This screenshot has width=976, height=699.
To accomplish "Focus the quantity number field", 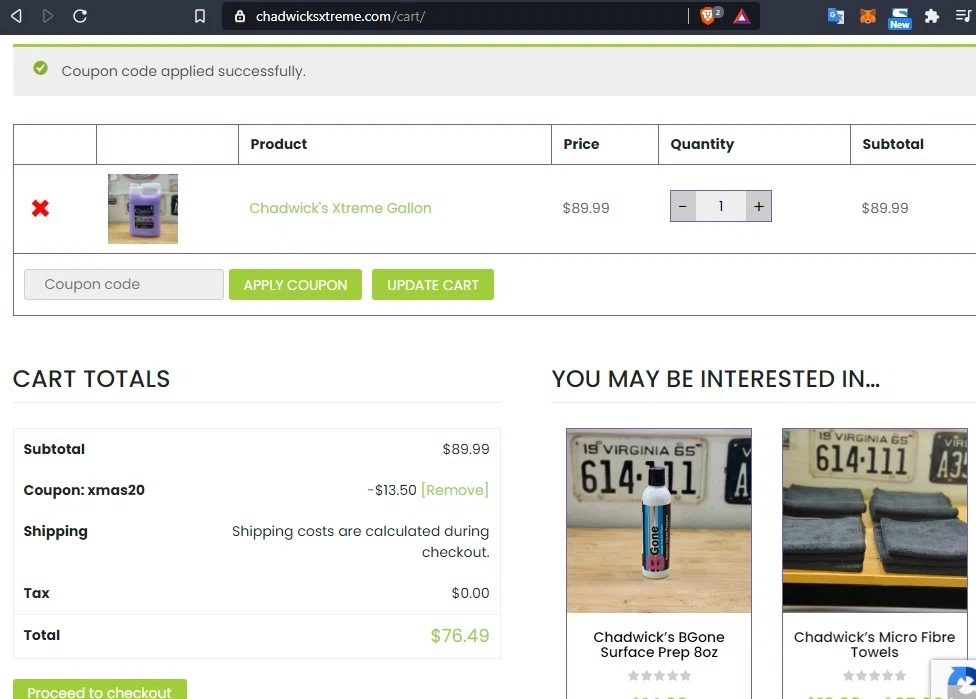I will click(721, 206).
